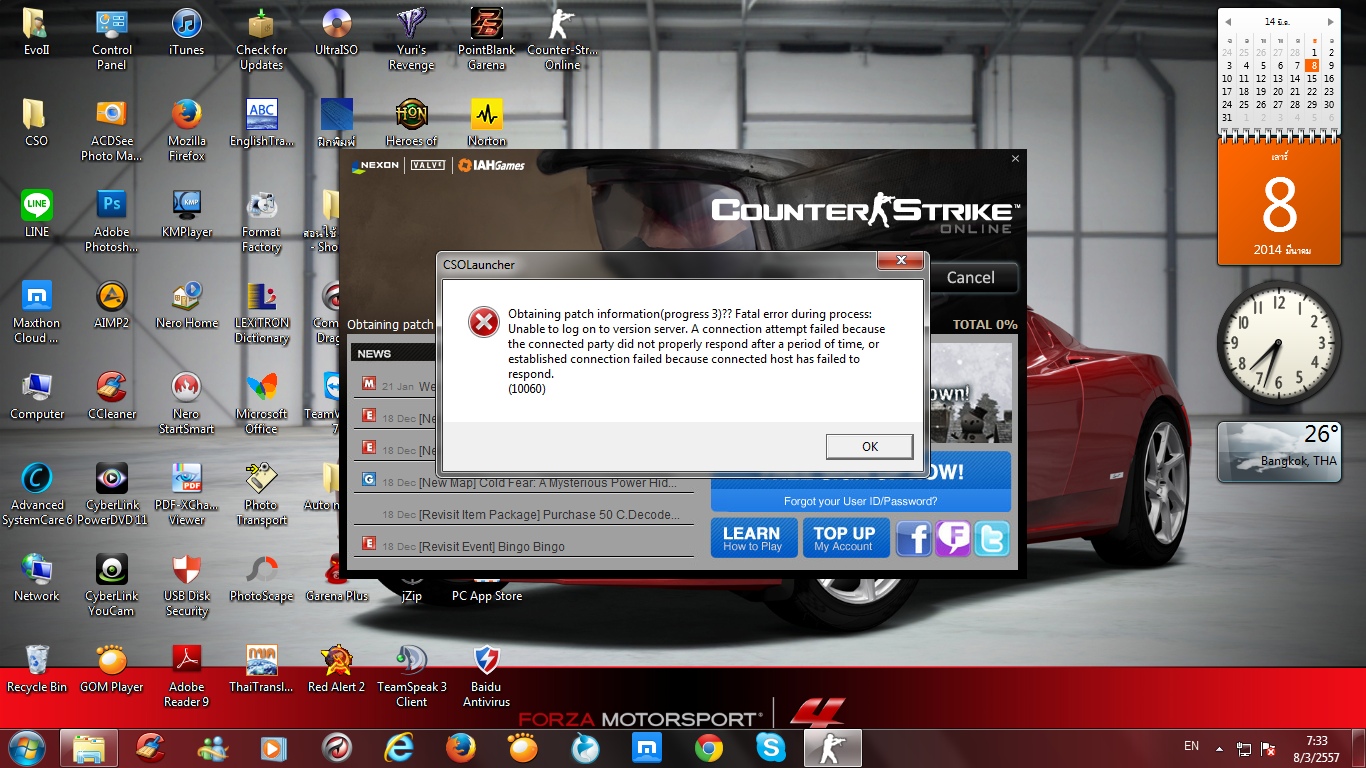Select the LINE desktop icon
Image resolution: width=1366 pixels, height=768 pixels.
coord(37,214)
